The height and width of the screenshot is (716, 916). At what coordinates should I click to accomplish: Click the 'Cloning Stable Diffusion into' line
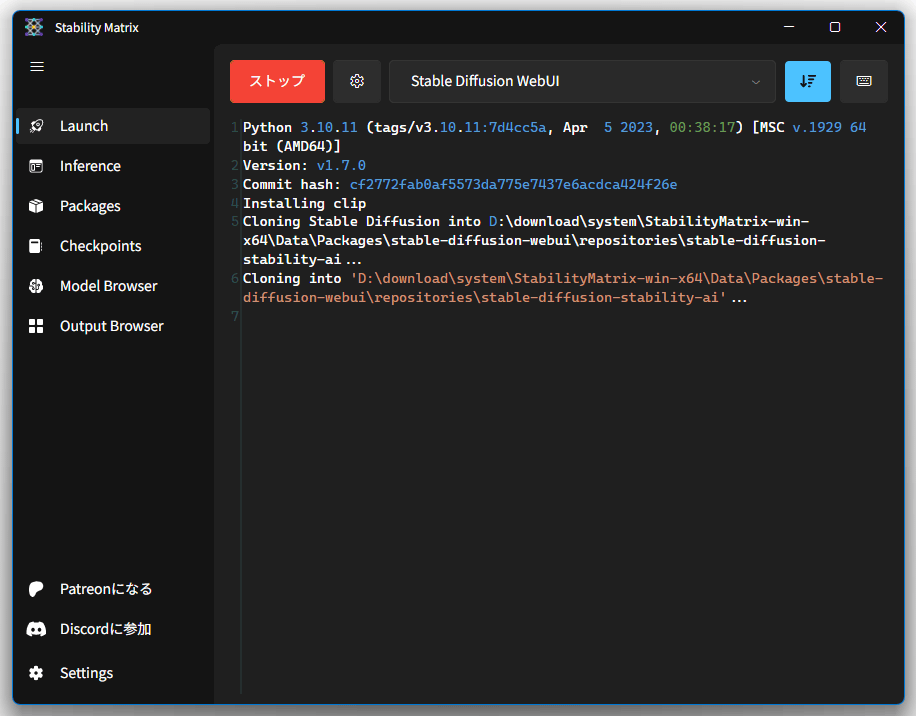(x=534, y=240)
